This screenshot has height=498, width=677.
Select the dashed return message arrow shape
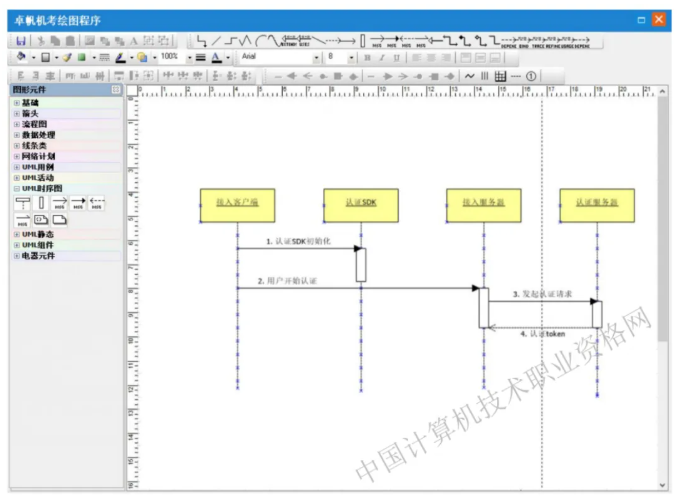[x=97, y=203]
